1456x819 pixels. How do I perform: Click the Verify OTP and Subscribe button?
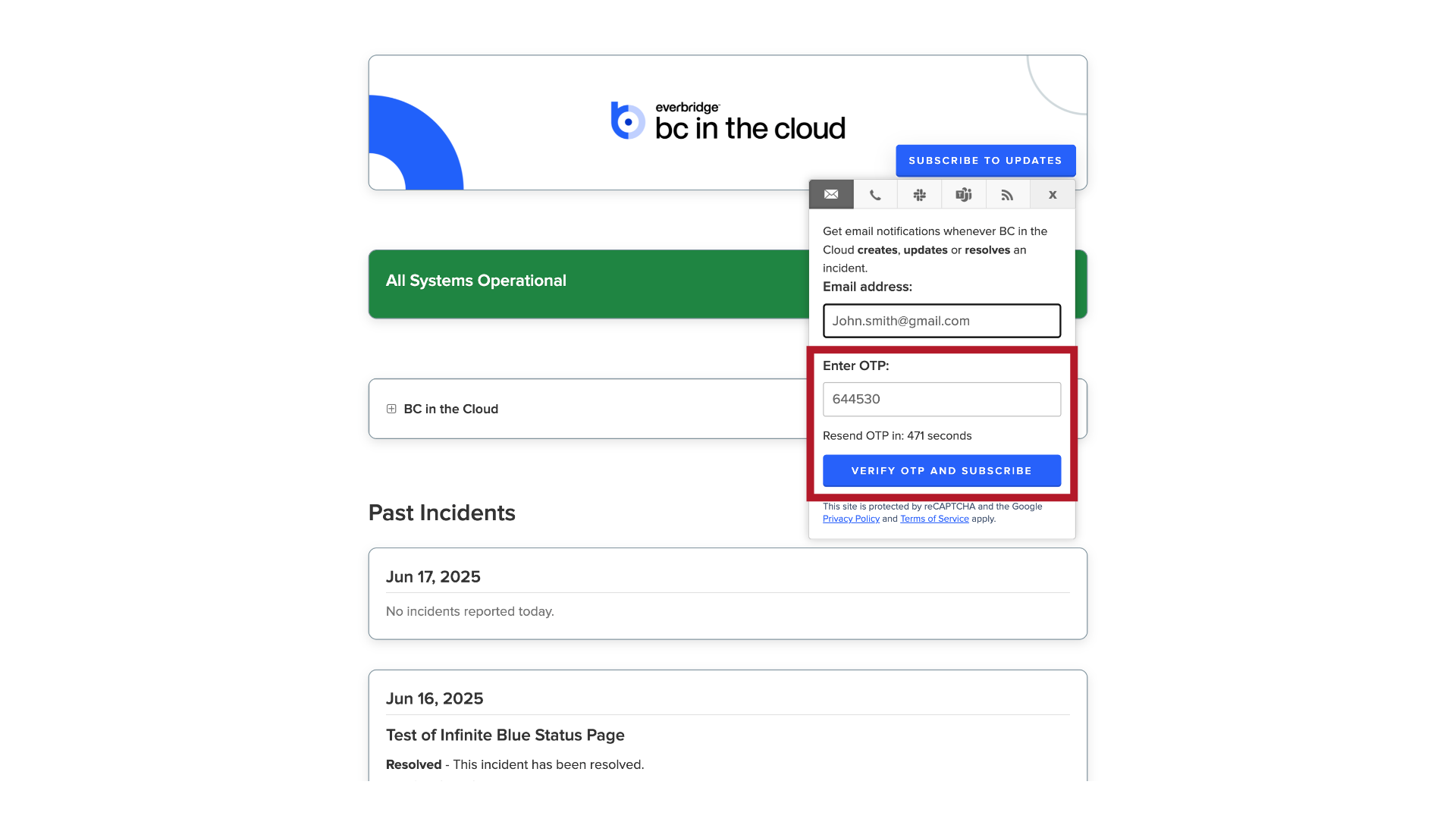coord(941,471)
